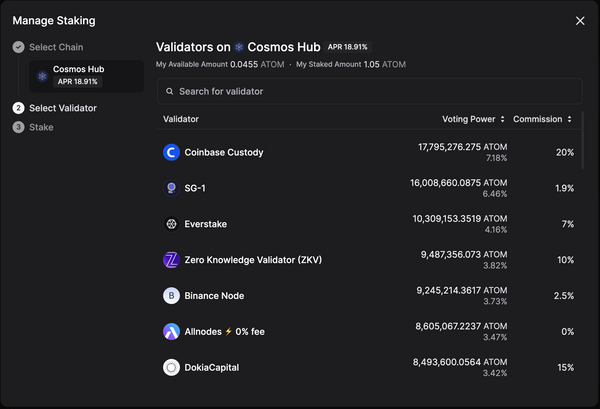Click the SG-1 validator logo

coord(171,188)
